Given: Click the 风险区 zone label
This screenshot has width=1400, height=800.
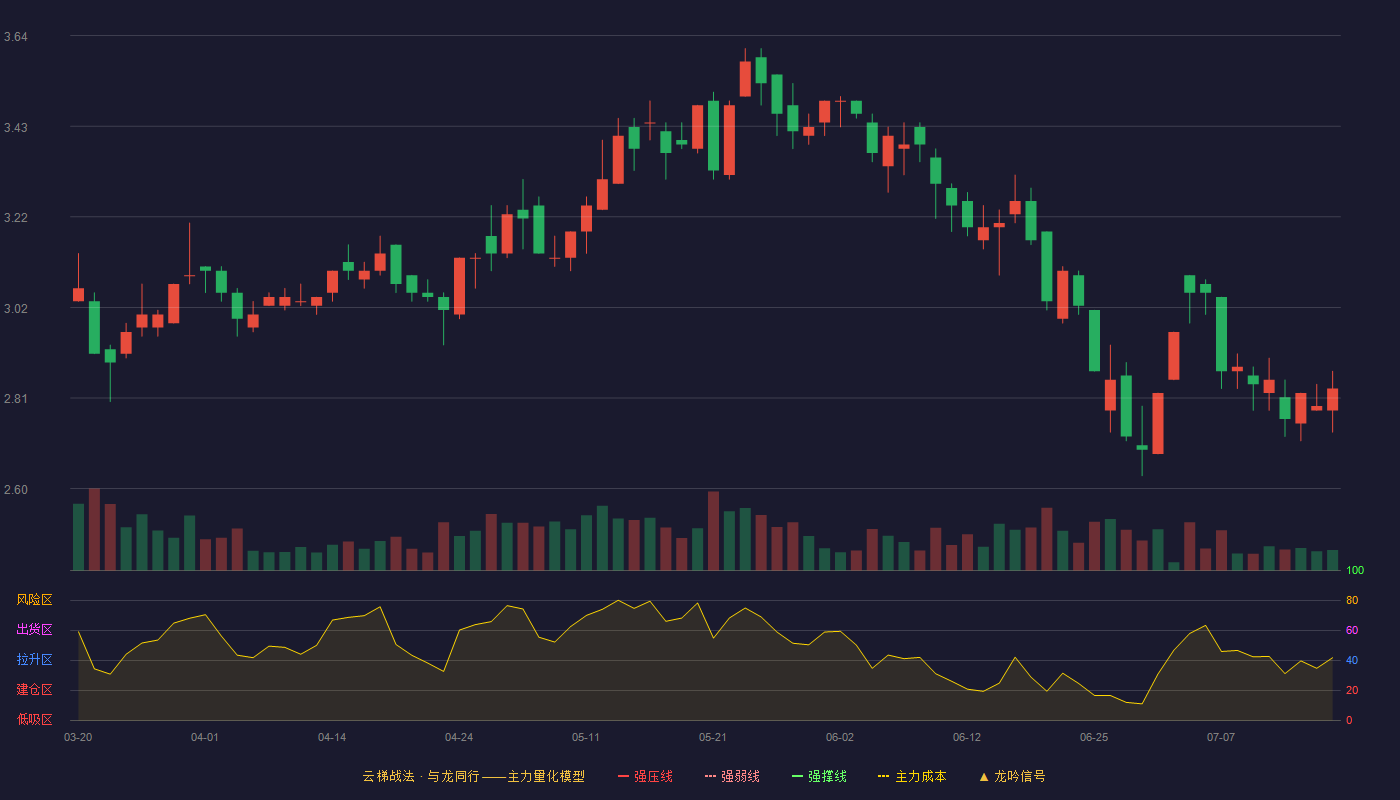Looking at the screenshot, I should click(x=34, y=600).
